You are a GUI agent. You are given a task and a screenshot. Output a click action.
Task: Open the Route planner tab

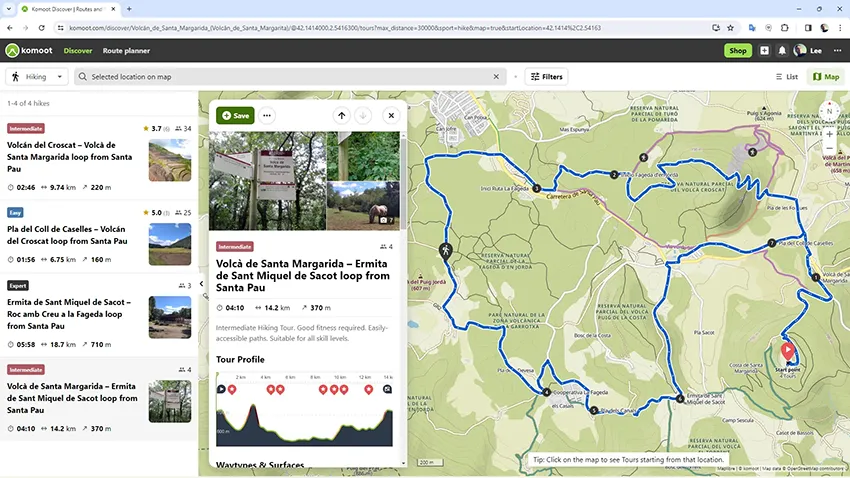pyautogui.click(x=126, y=50)
